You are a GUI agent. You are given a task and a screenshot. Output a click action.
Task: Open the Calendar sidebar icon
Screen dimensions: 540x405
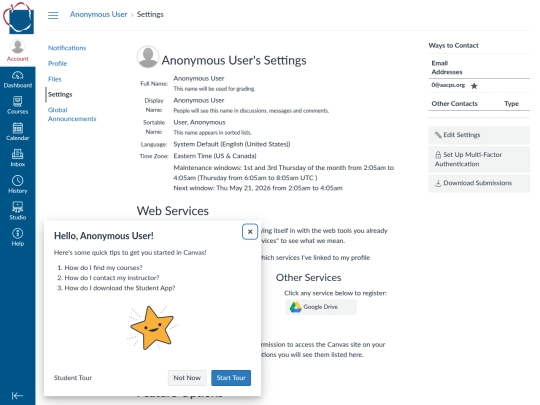(x=18, y=132)
